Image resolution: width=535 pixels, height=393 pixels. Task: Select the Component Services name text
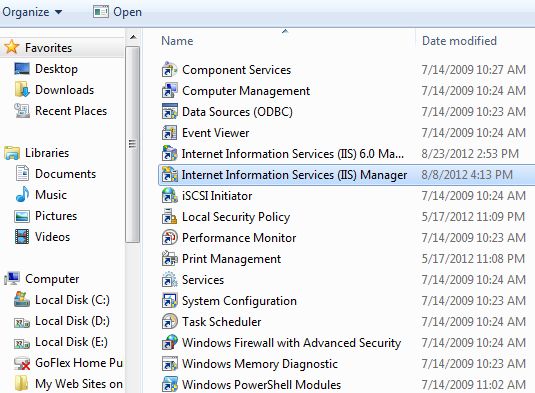(x=236, y=70)
